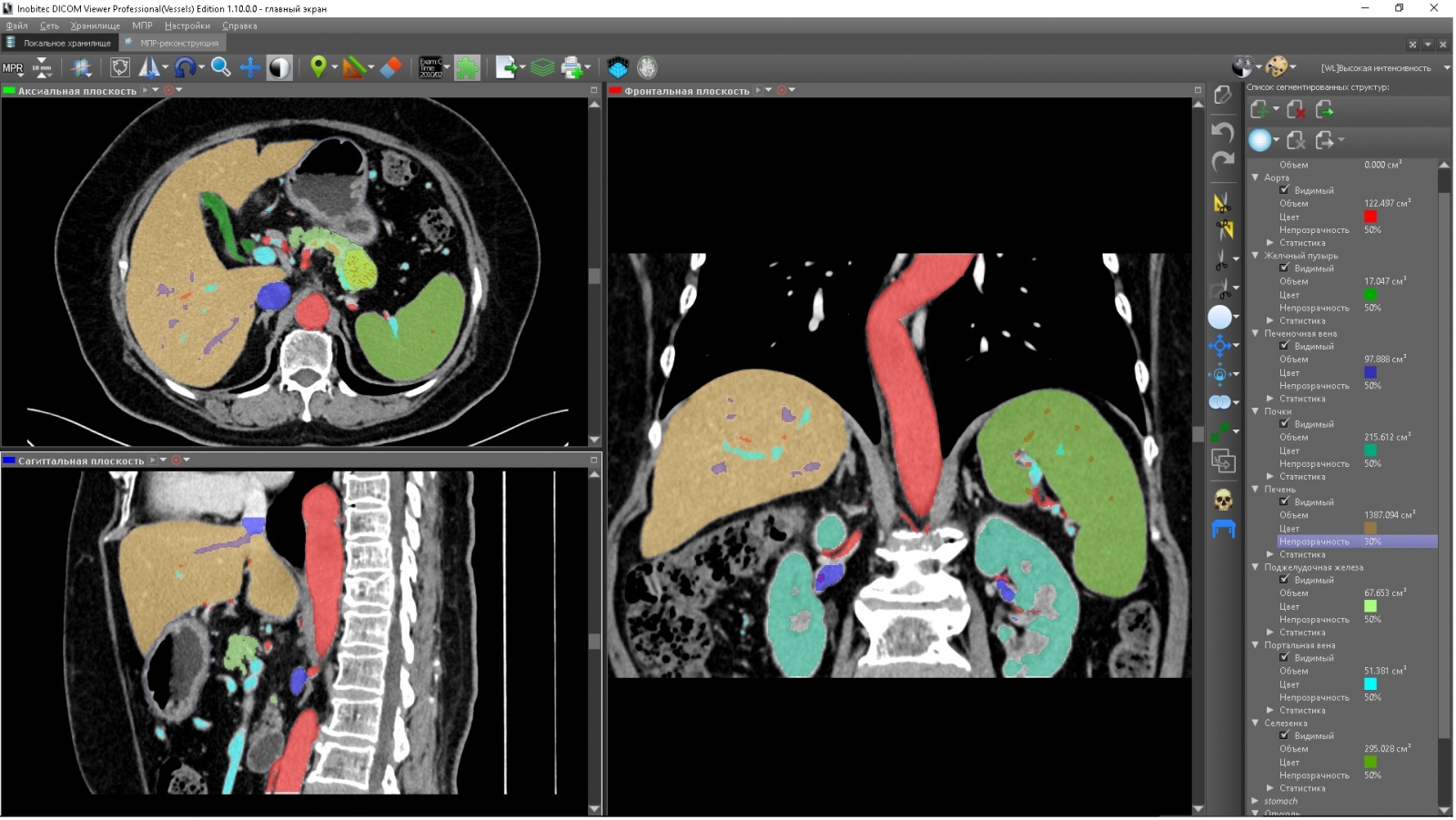Select the 10 mm slab thickness tool
The height and width of the screenshot is (820, 1456).
point(42,67)
